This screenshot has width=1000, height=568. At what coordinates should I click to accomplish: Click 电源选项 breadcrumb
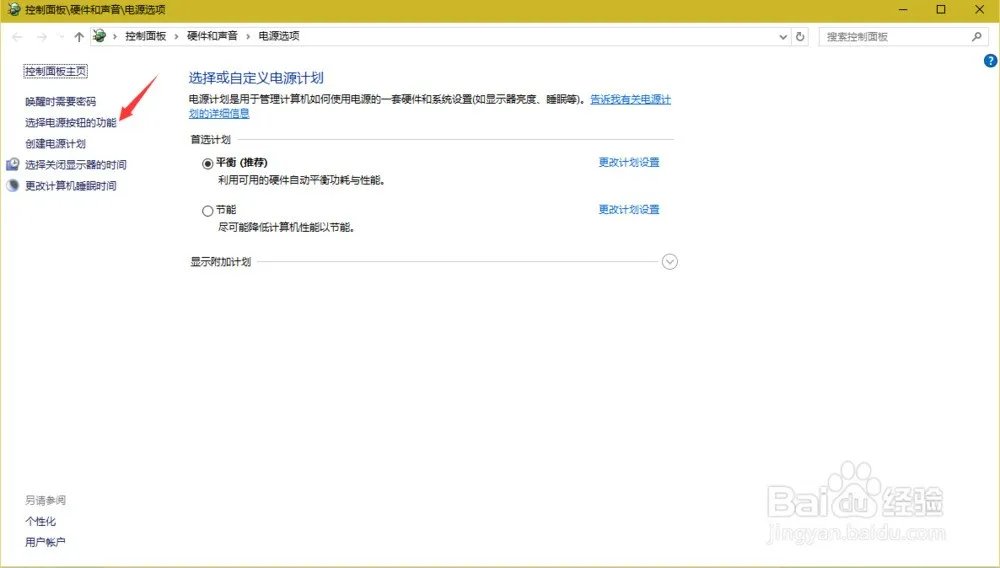click(x=279, y=36)
